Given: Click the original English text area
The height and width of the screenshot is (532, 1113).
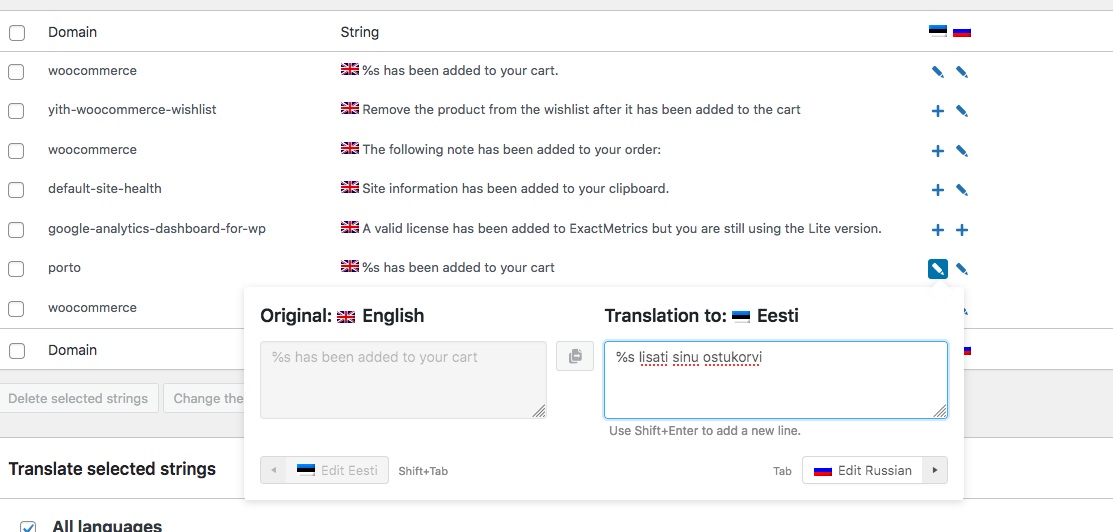Looking at the screenshot, I should [403, 380].
